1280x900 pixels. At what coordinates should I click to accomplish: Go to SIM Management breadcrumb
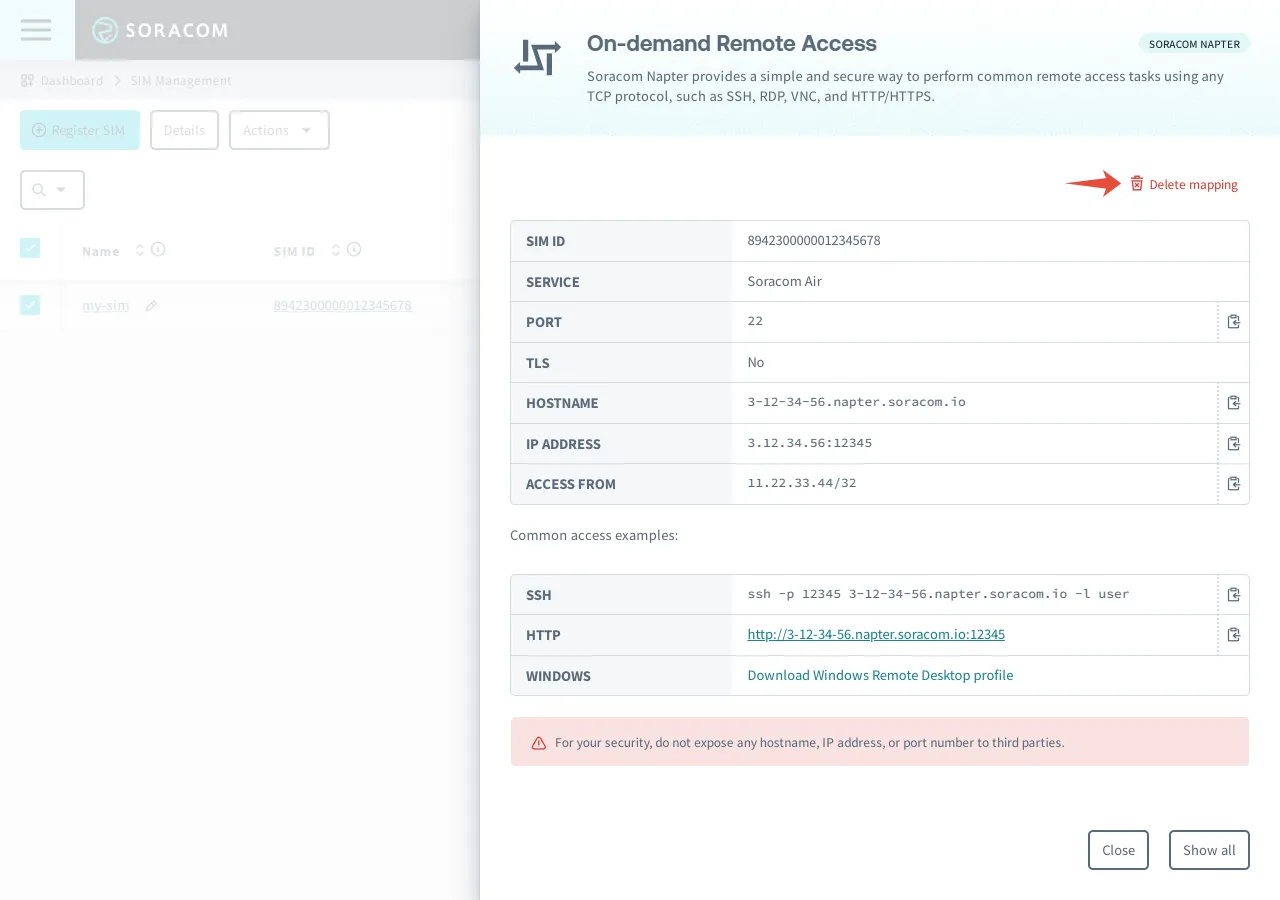181,80
